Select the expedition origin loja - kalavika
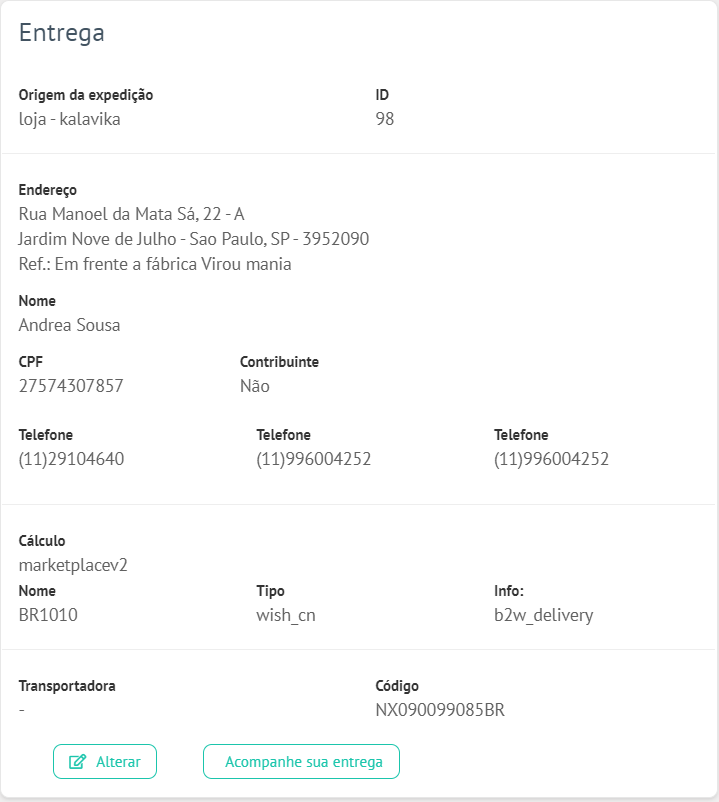The width and height of the screenshot is (719, 802). [x=70, y=119]
